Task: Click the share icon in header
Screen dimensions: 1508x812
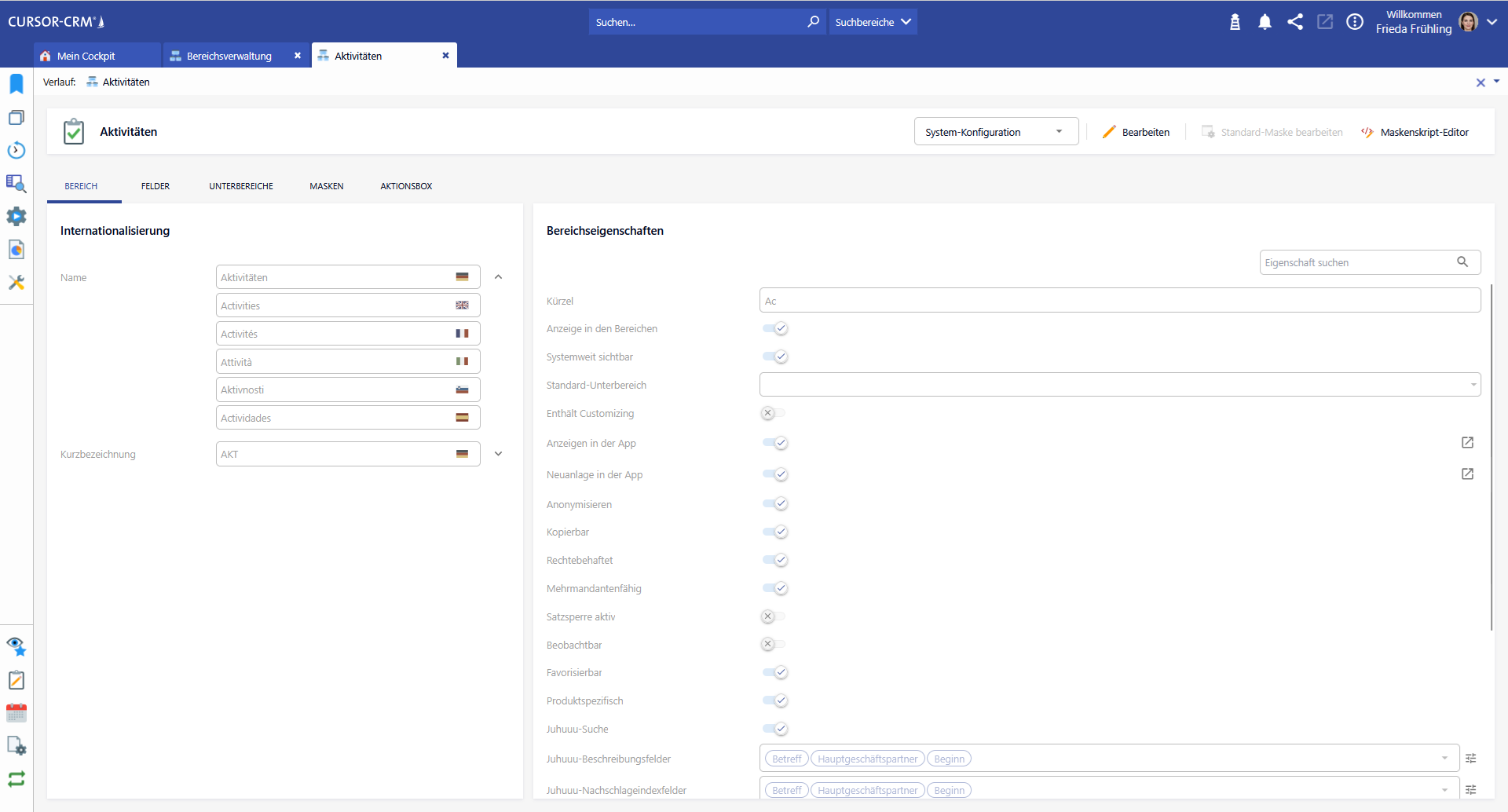Action: pyautogui.click(x=1295, y=22)
